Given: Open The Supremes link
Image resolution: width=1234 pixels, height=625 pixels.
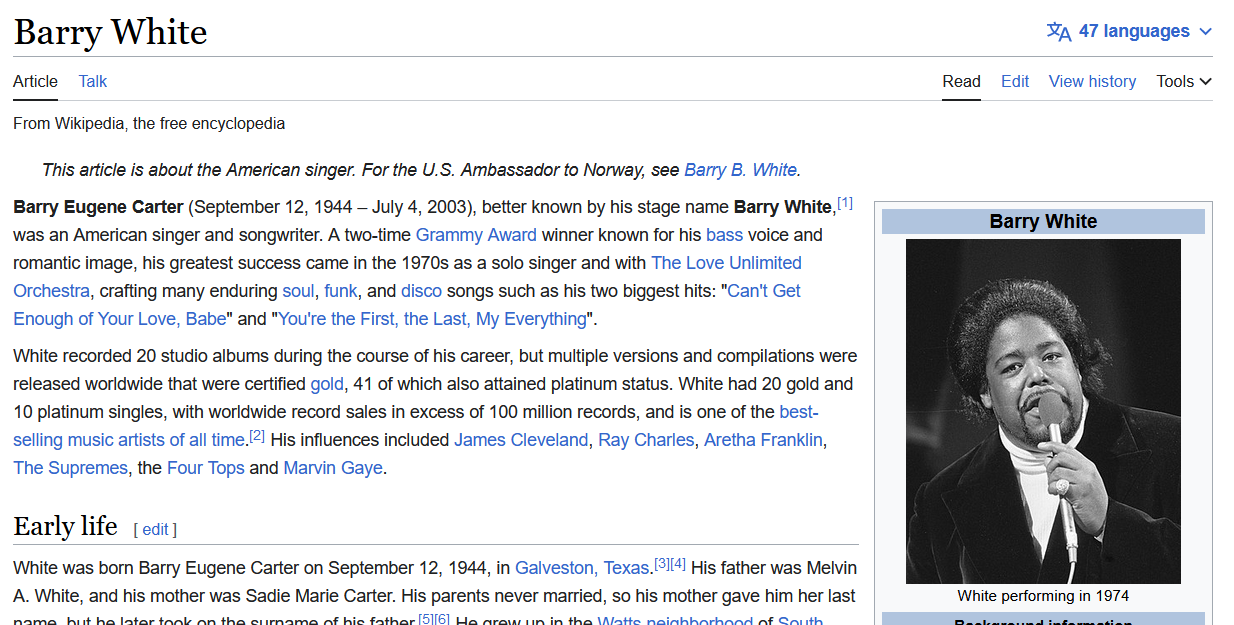Looking at the screenshot, I should coord(70,468).
